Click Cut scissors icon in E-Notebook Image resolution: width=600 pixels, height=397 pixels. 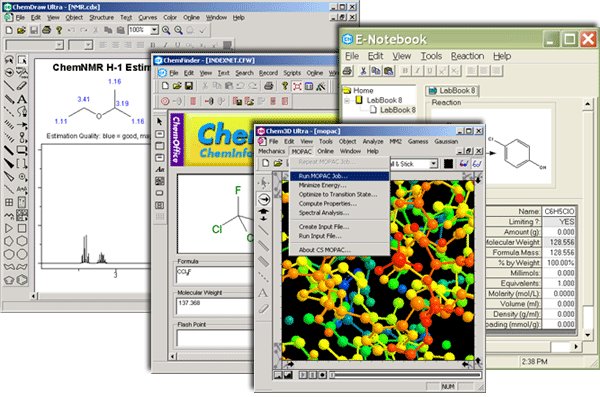(364, 71)
